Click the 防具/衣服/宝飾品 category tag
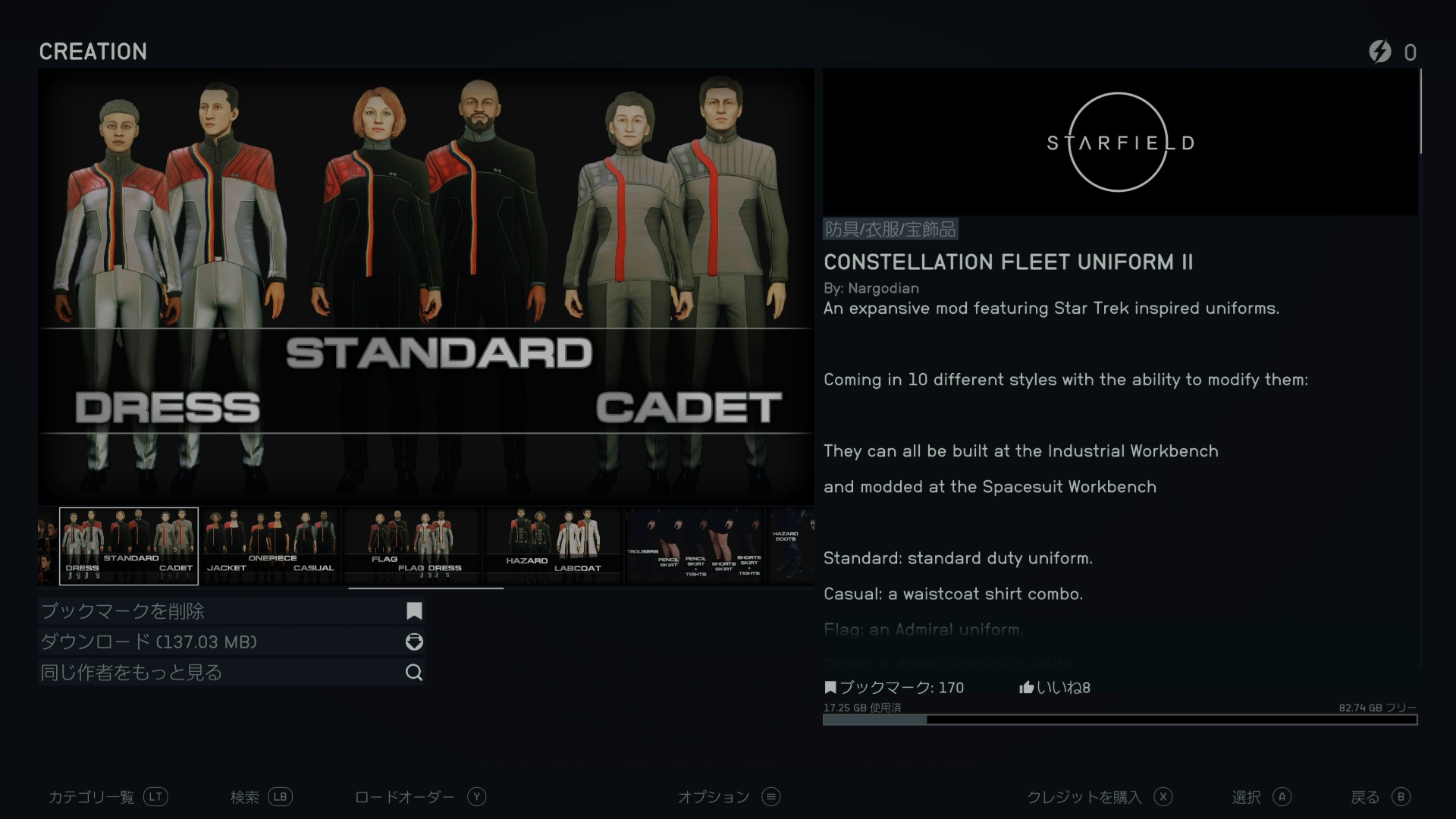The image size is (1456, 819). pos(890,229)
